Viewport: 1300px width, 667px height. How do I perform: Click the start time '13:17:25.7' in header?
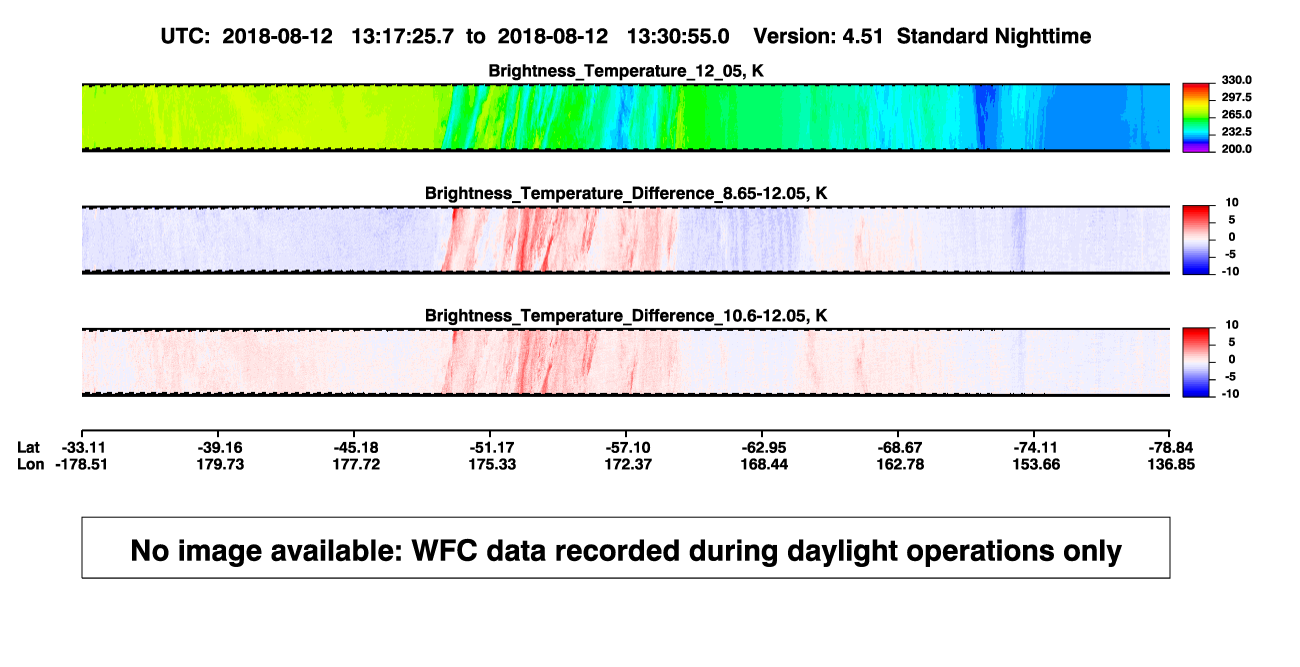pos(402,36)
